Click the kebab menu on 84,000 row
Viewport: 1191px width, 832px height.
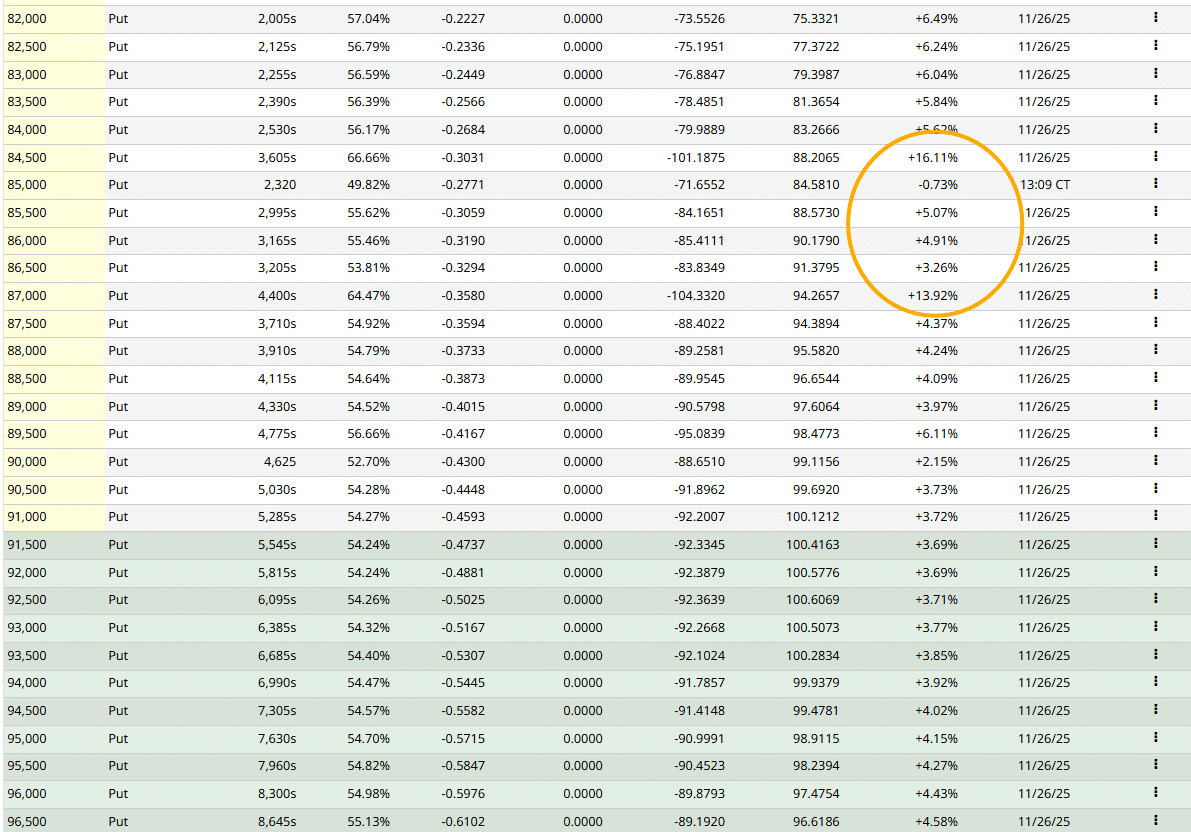click(1155, 128)
